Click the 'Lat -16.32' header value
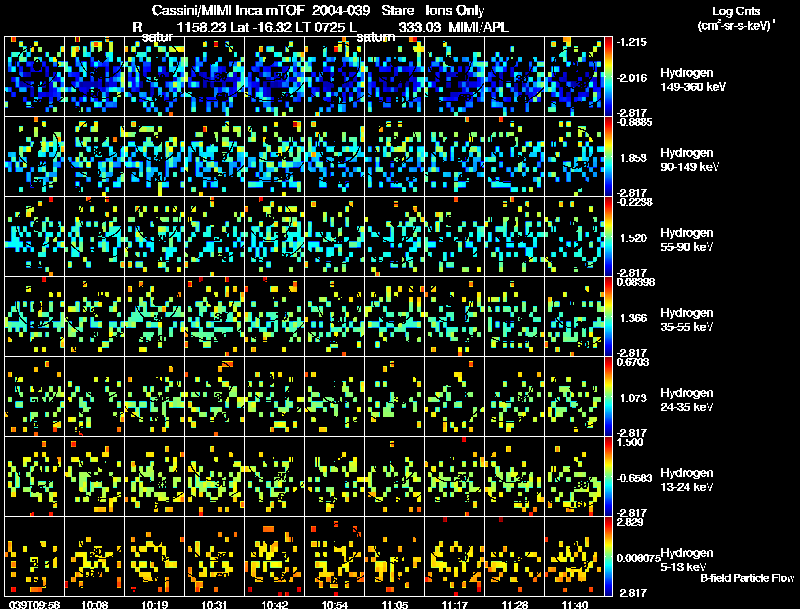Screen dimensions: 800x609 260,27
